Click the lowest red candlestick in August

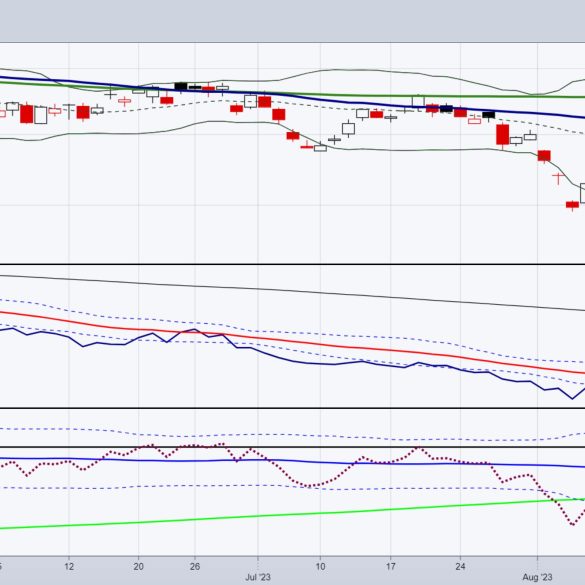pos(572,205)
